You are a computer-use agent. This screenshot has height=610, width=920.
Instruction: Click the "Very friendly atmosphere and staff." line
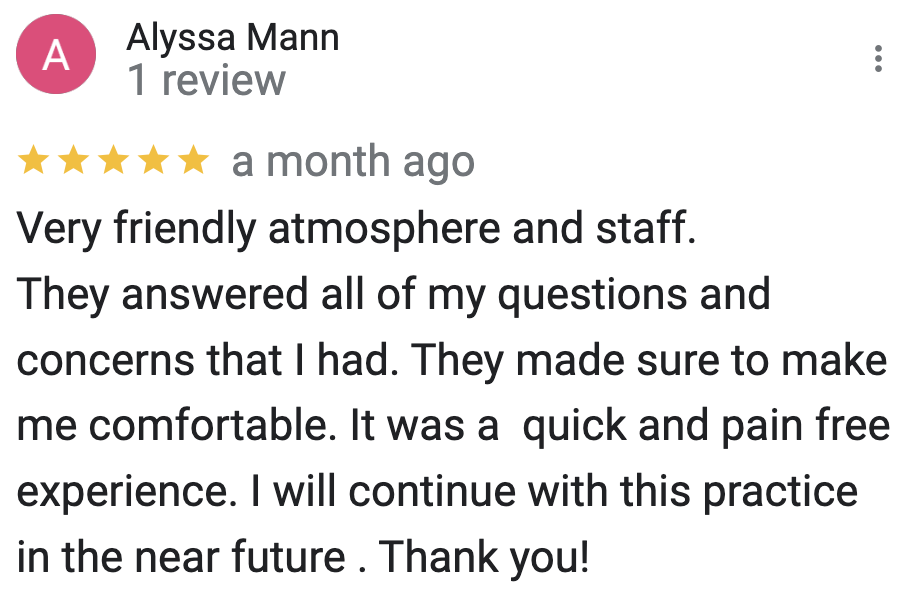[357, 228]
